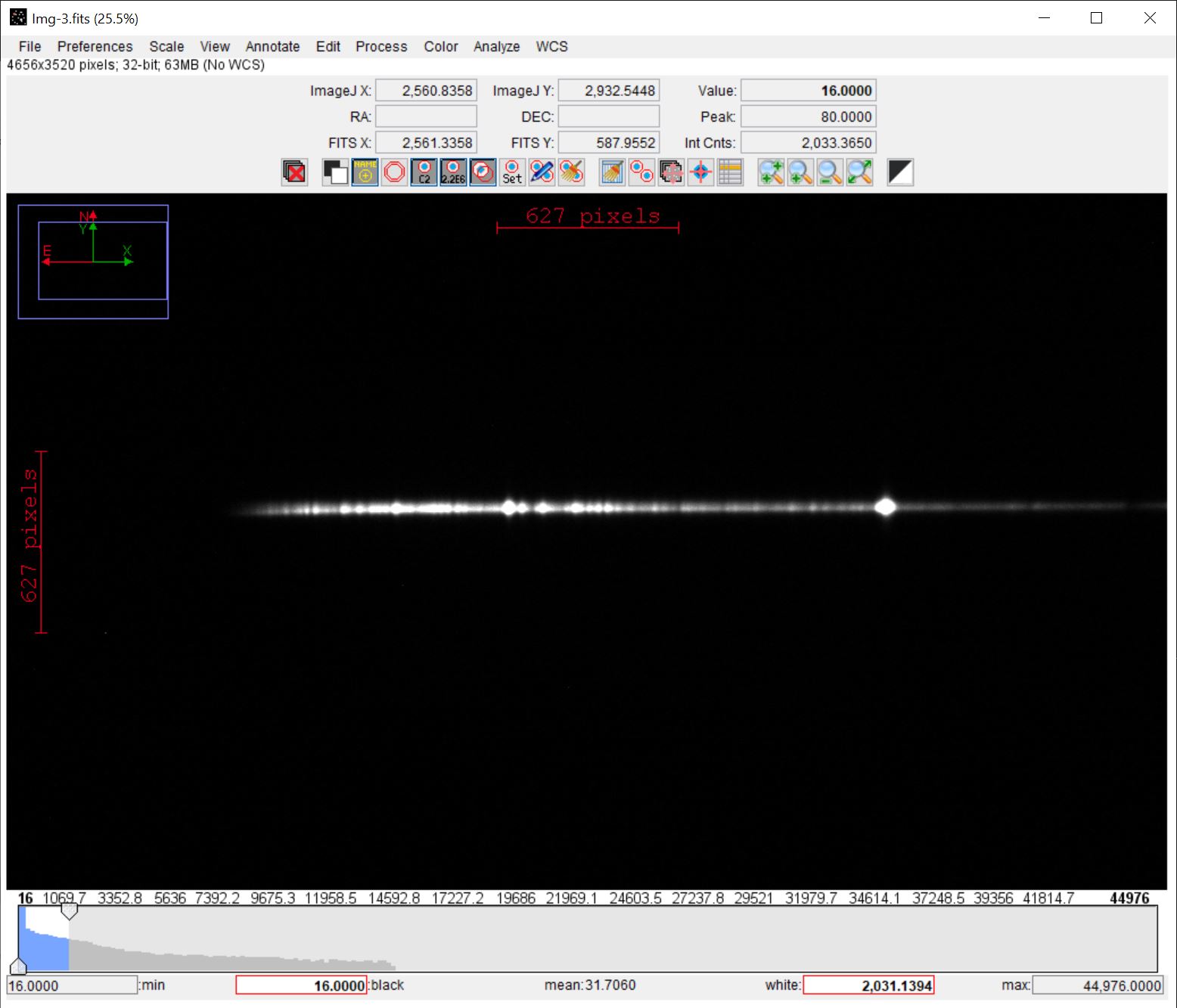Click the astrometry crosshair icon
This screenshot has width=1177, height=1008.
click(700, 172)
